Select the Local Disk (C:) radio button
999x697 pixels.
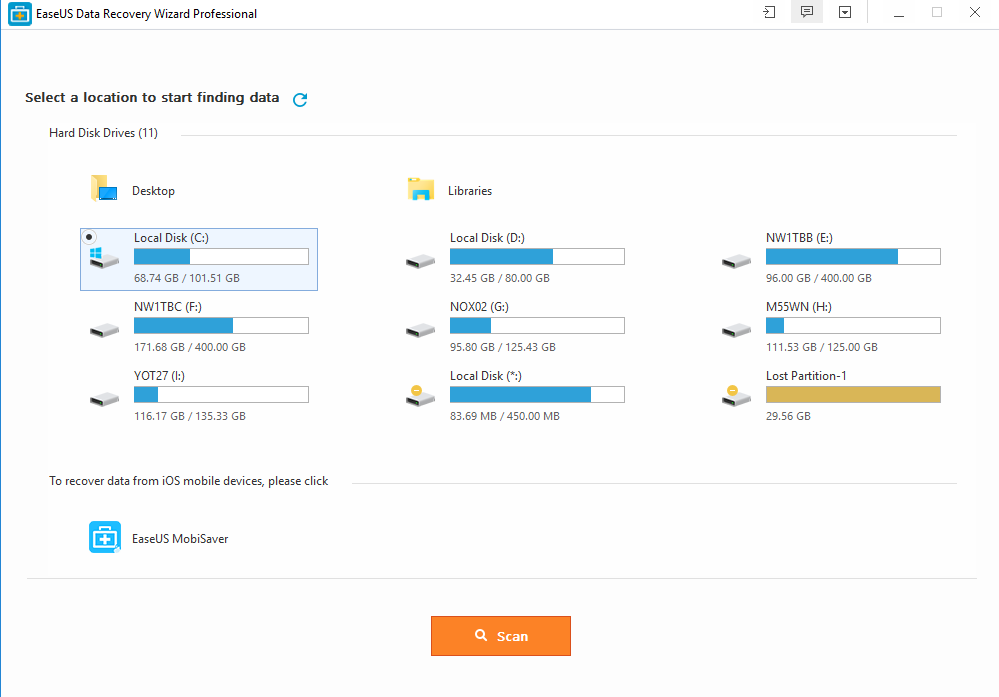click(x=90, y=237)
